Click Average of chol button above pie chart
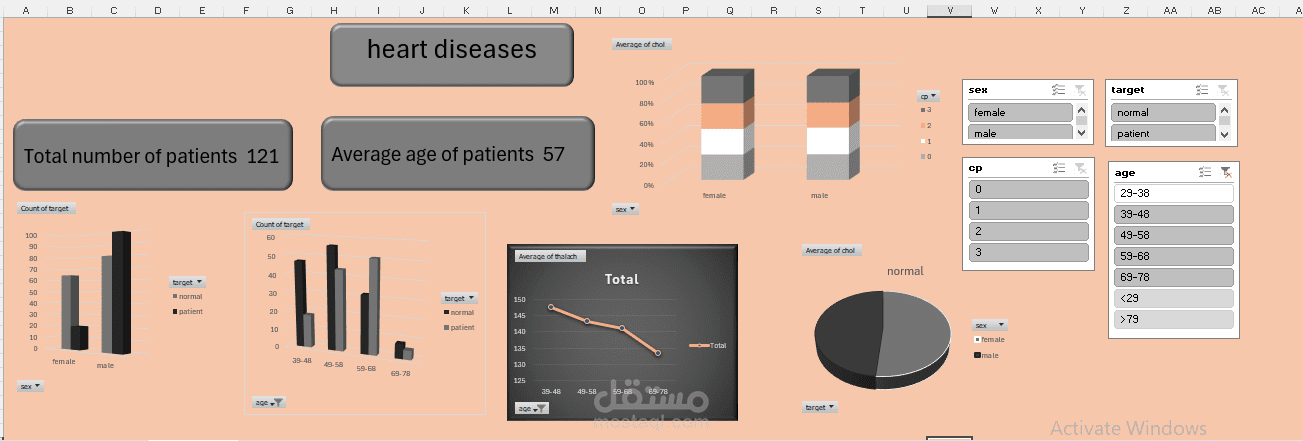 click(x=831, y=250)
